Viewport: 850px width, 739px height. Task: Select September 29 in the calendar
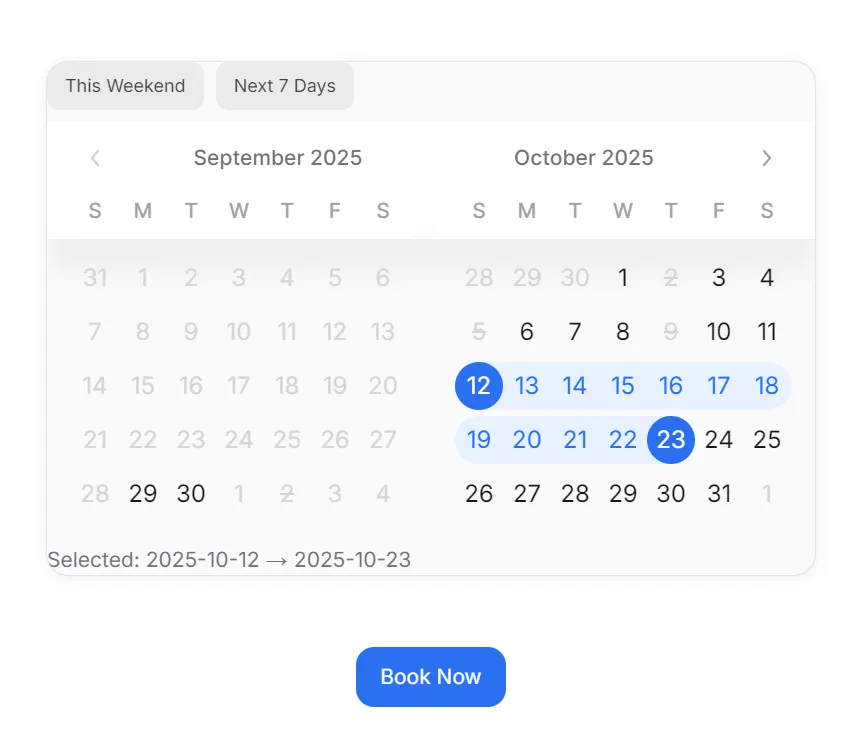(143, 494)
